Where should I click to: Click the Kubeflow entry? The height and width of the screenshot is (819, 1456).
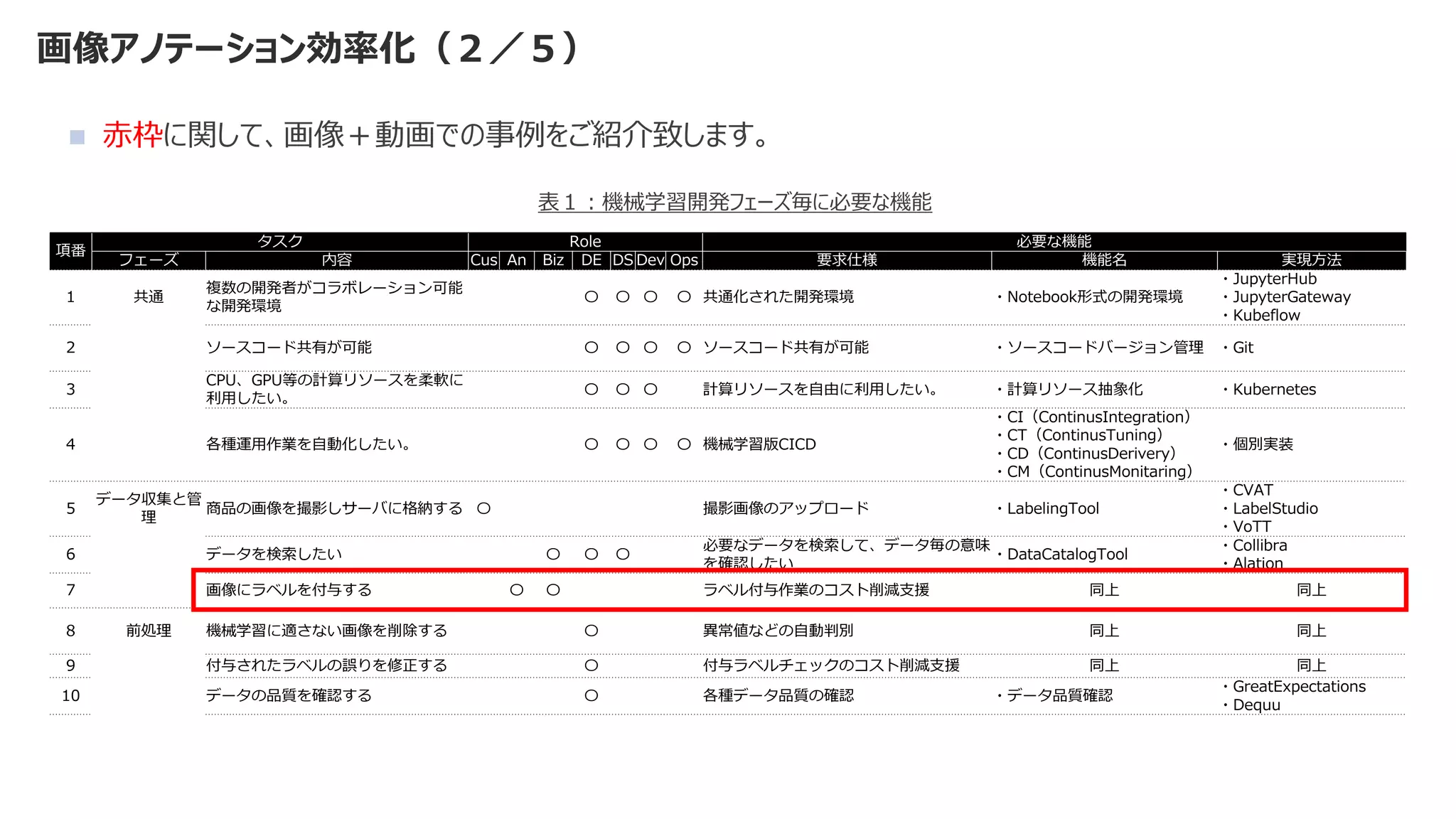(1261, 315)
